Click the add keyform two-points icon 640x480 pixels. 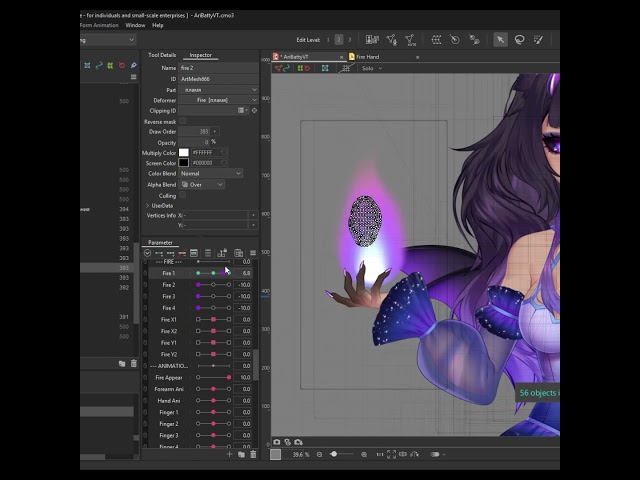click(159, 253)
